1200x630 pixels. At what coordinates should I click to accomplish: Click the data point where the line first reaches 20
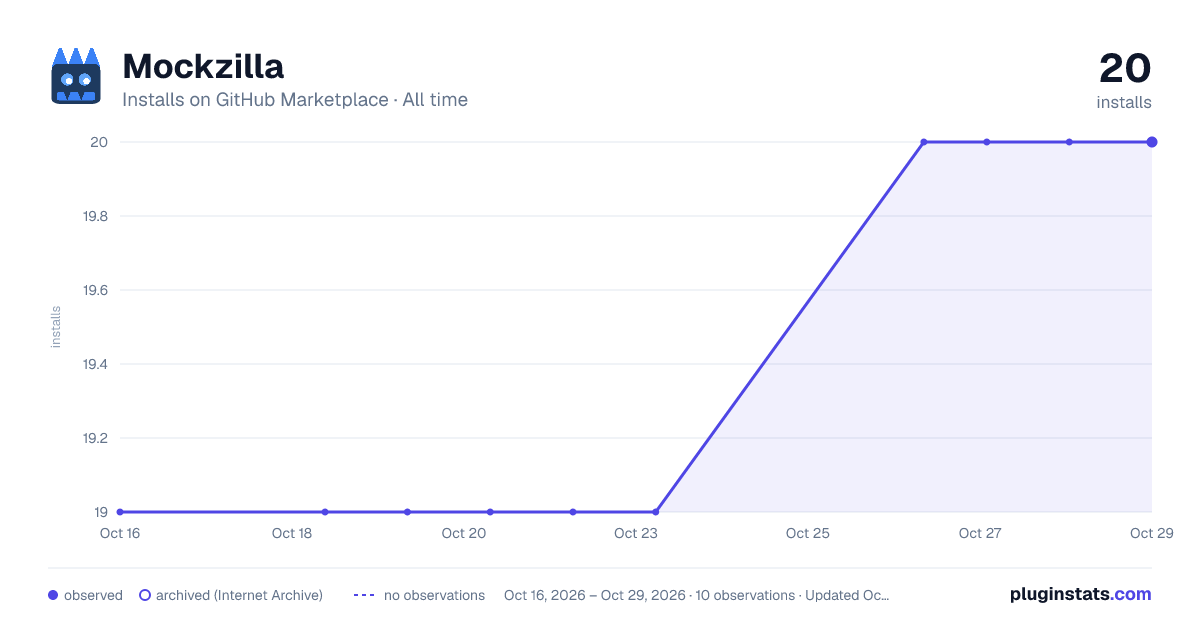click(924, 142)
